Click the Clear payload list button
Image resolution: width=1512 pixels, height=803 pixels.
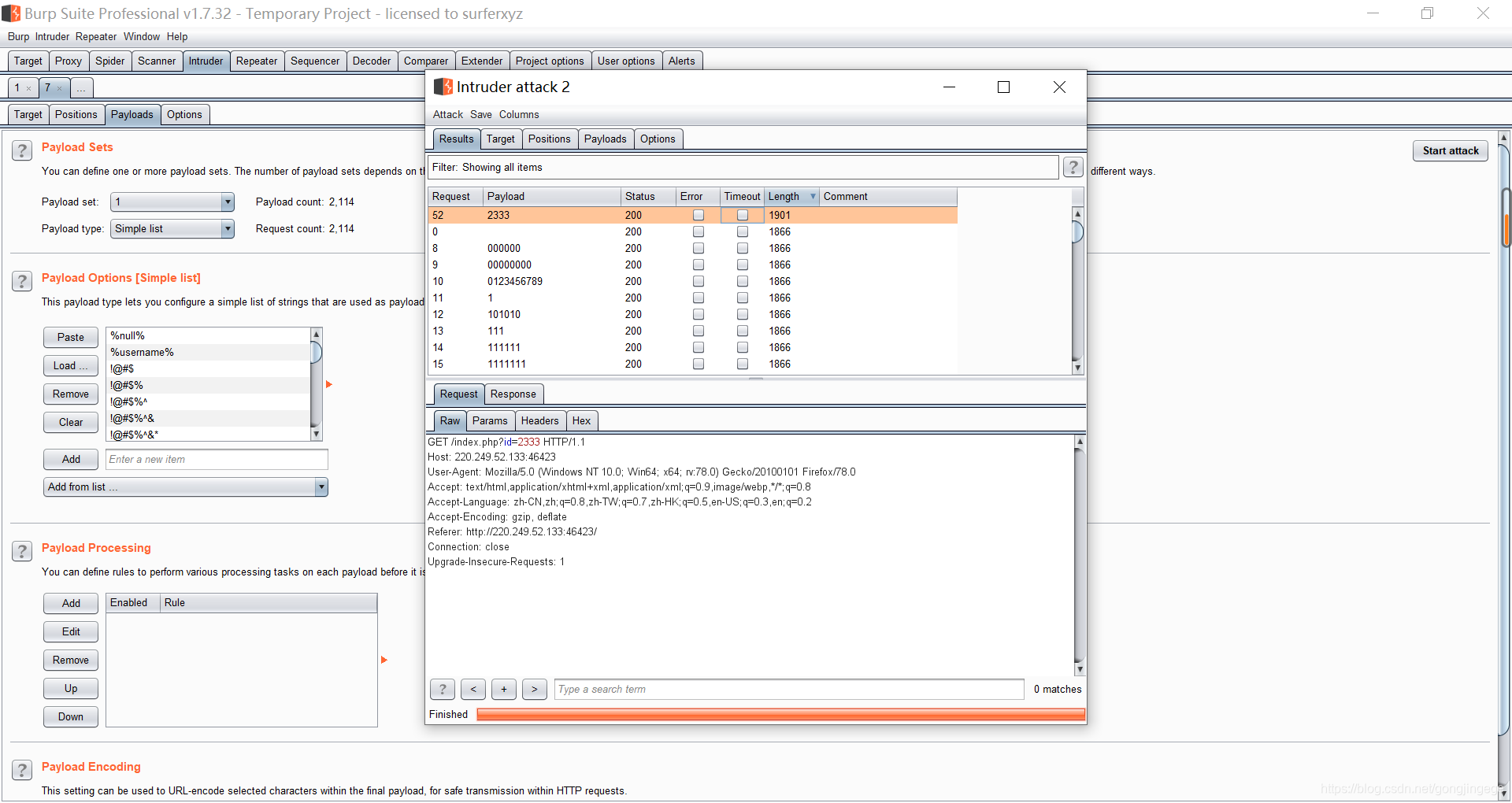tap(71, 422)
